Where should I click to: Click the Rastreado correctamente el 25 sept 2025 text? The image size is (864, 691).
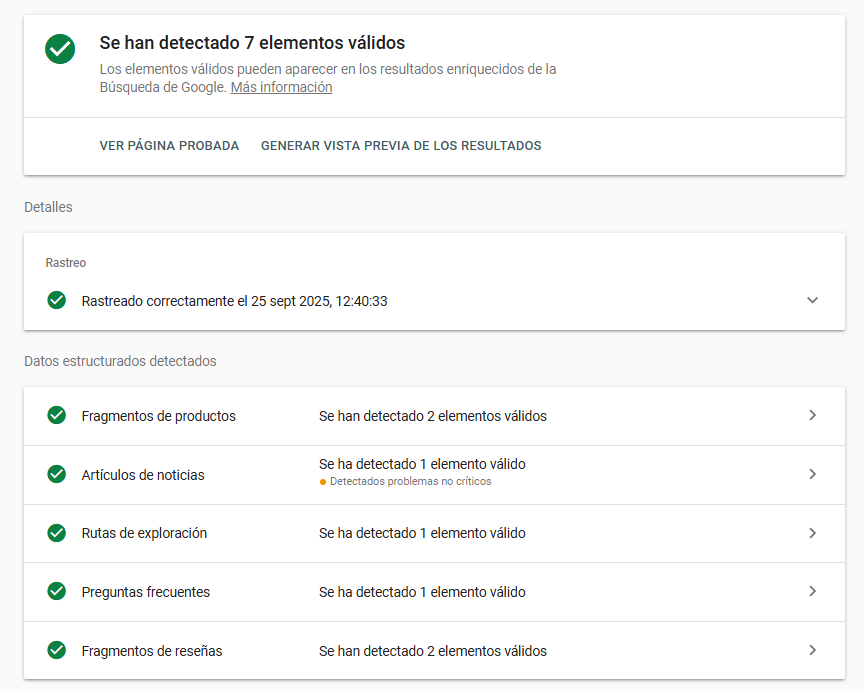point(234,301)
